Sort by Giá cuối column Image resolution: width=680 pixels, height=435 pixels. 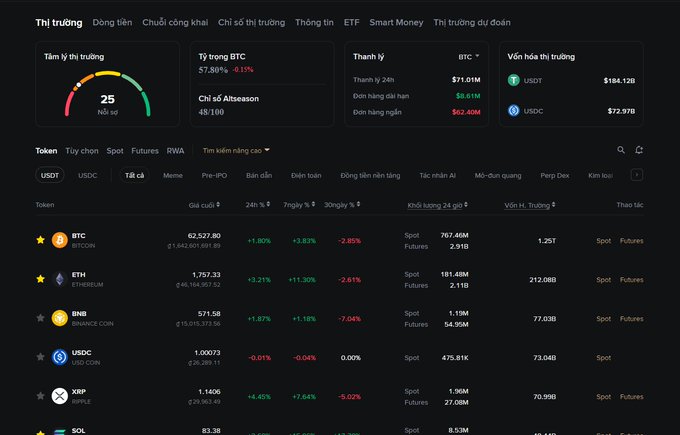(204, 205)
